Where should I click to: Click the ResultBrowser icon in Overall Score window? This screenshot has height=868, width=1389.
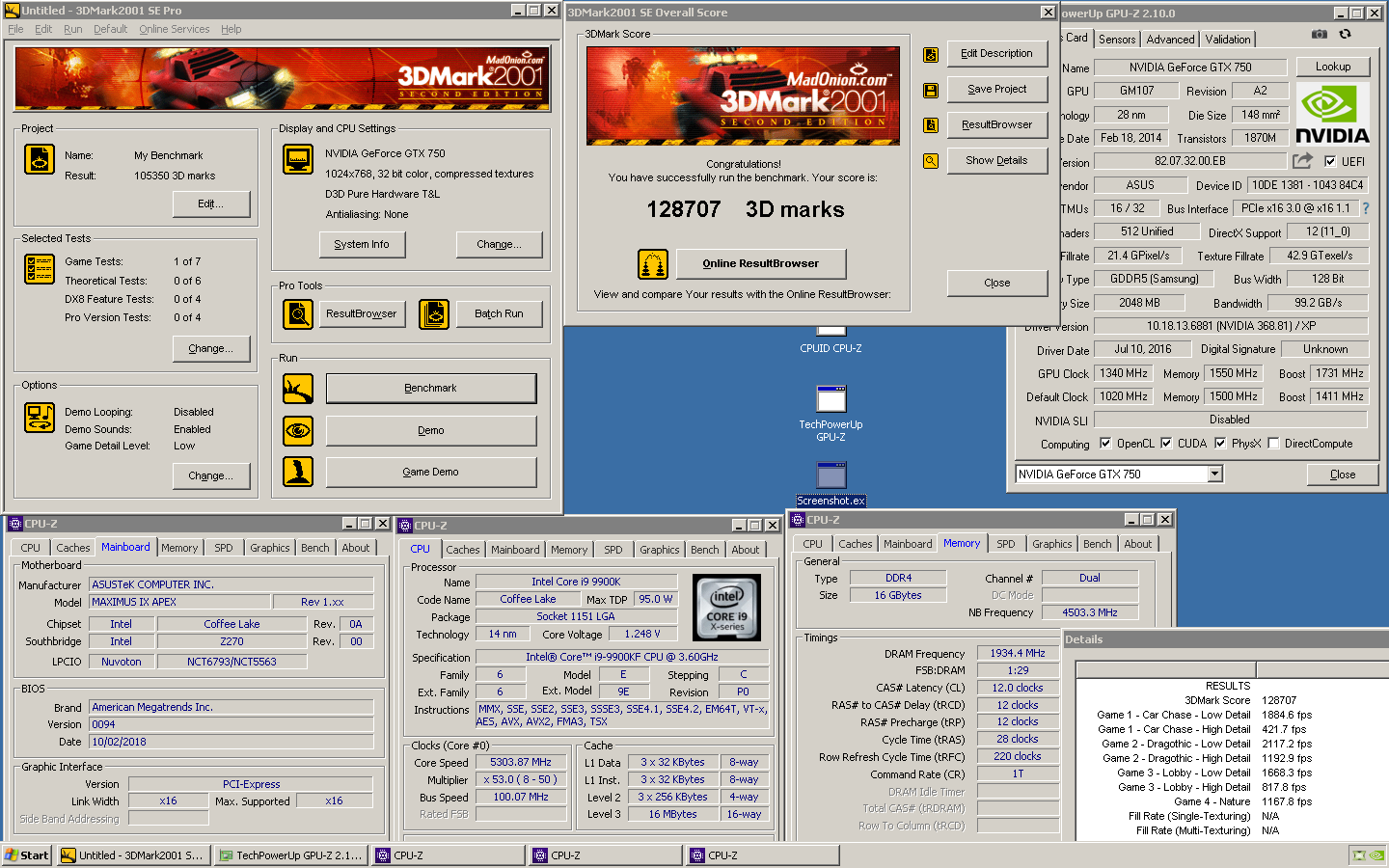pyautogui.click(x=931, y=125)
